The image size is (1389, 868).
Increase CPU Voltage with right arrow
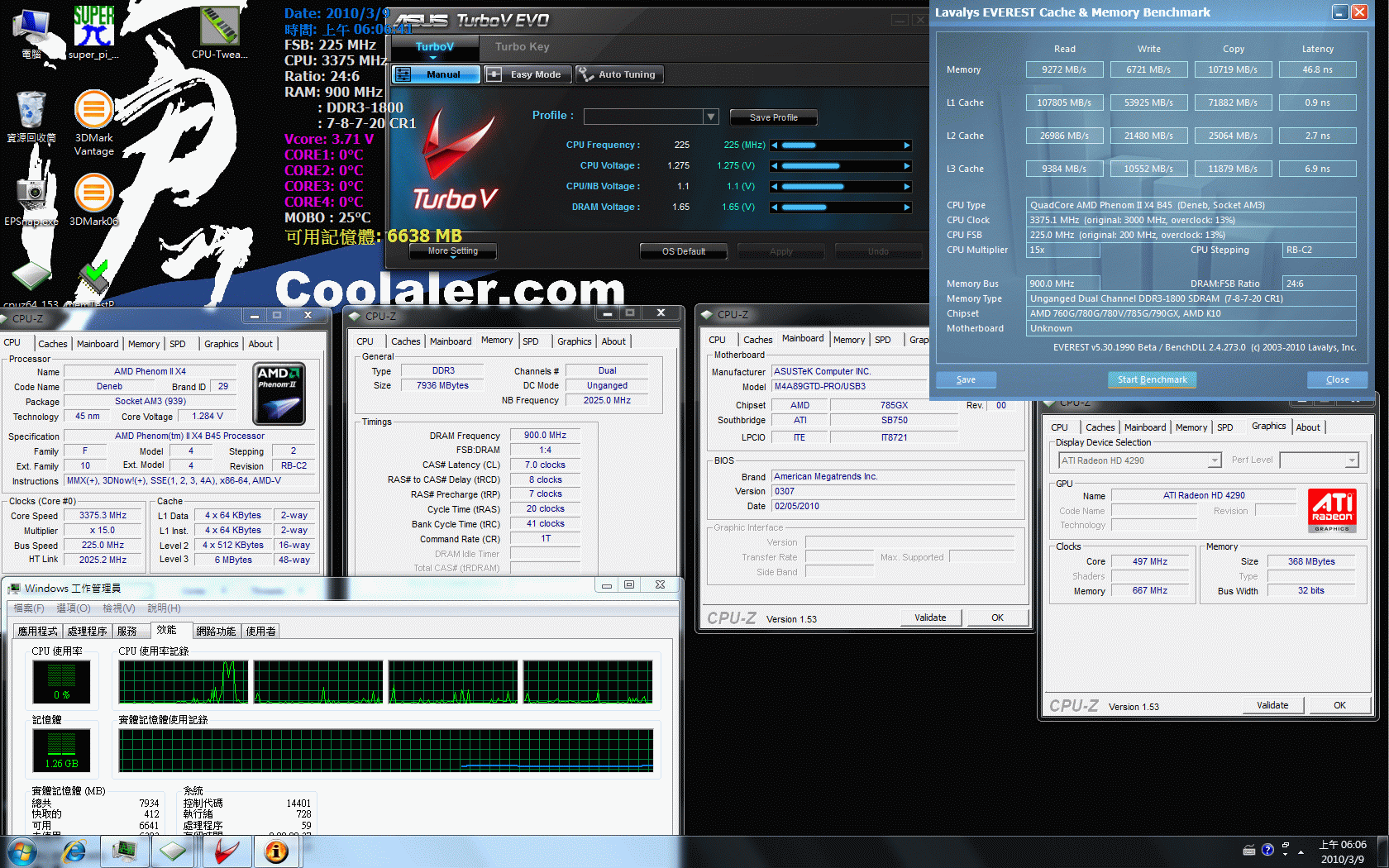pos(907,166)
